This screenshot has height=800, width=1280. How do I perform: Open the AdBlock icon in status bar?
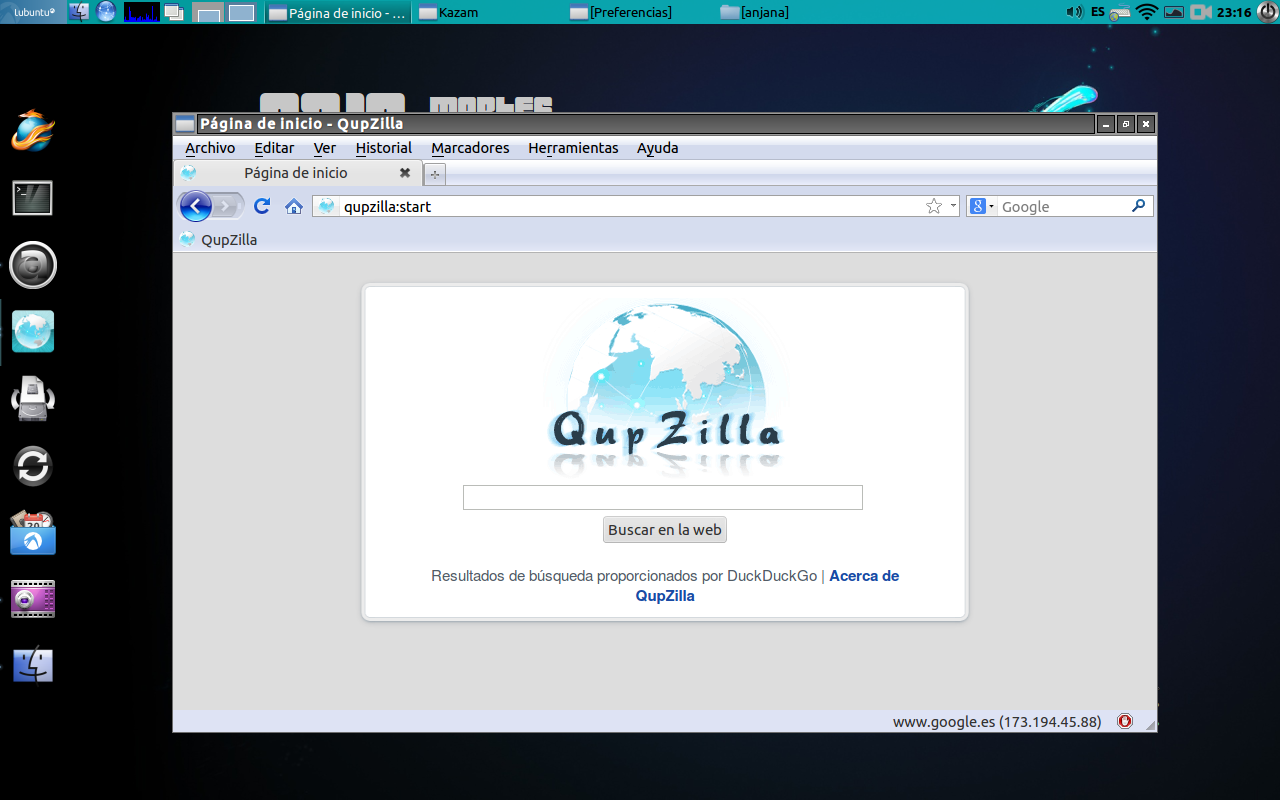(1125, 721)
